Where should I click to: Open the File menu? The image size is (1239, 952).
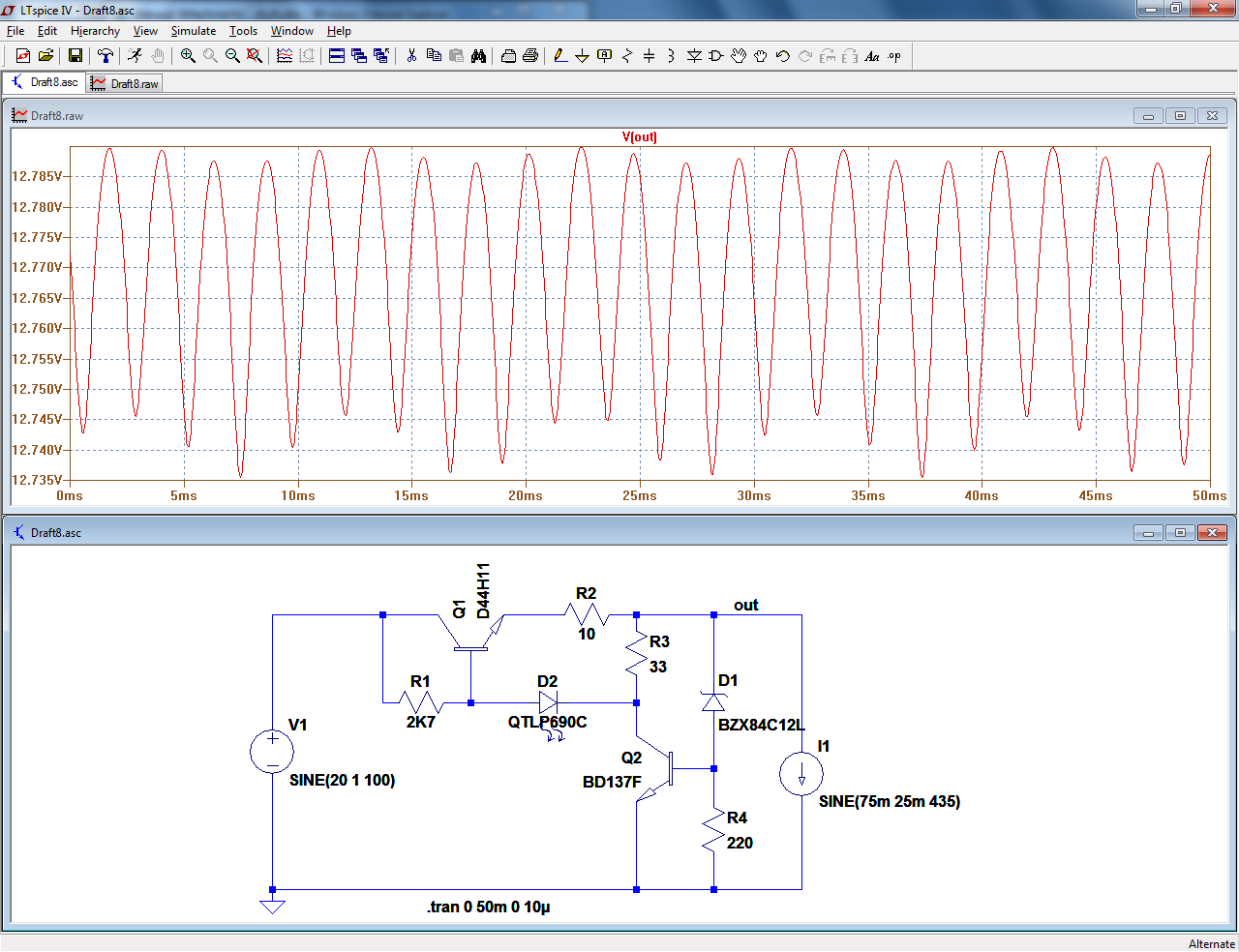(x=15, y=31)
